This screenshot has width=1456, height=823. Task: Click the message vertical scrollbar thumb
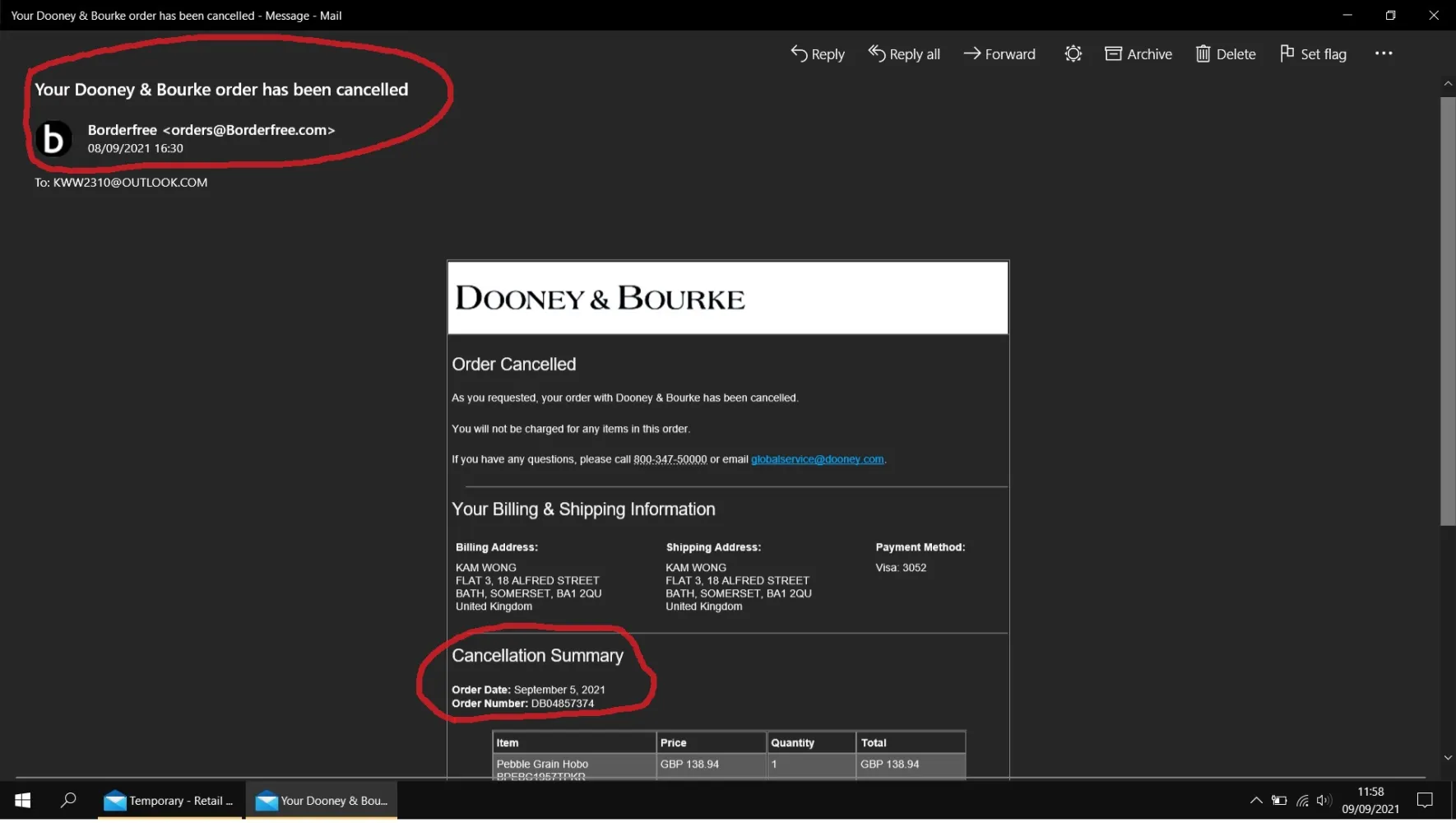(x=1448, y=311)
